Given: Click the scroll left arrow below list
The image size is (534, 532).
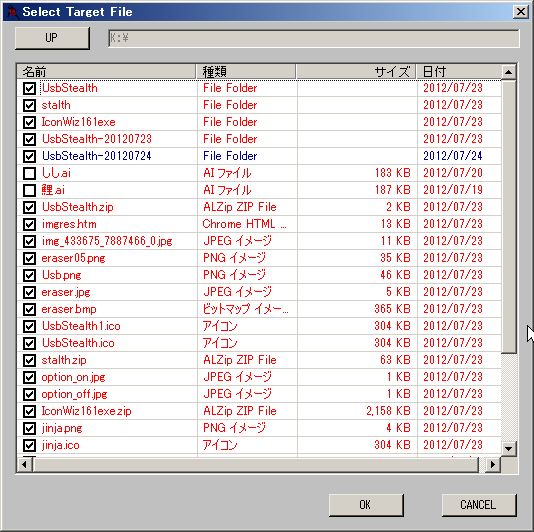Looking at the screenshot, I should pyautogui.click(x=25, y=464).
